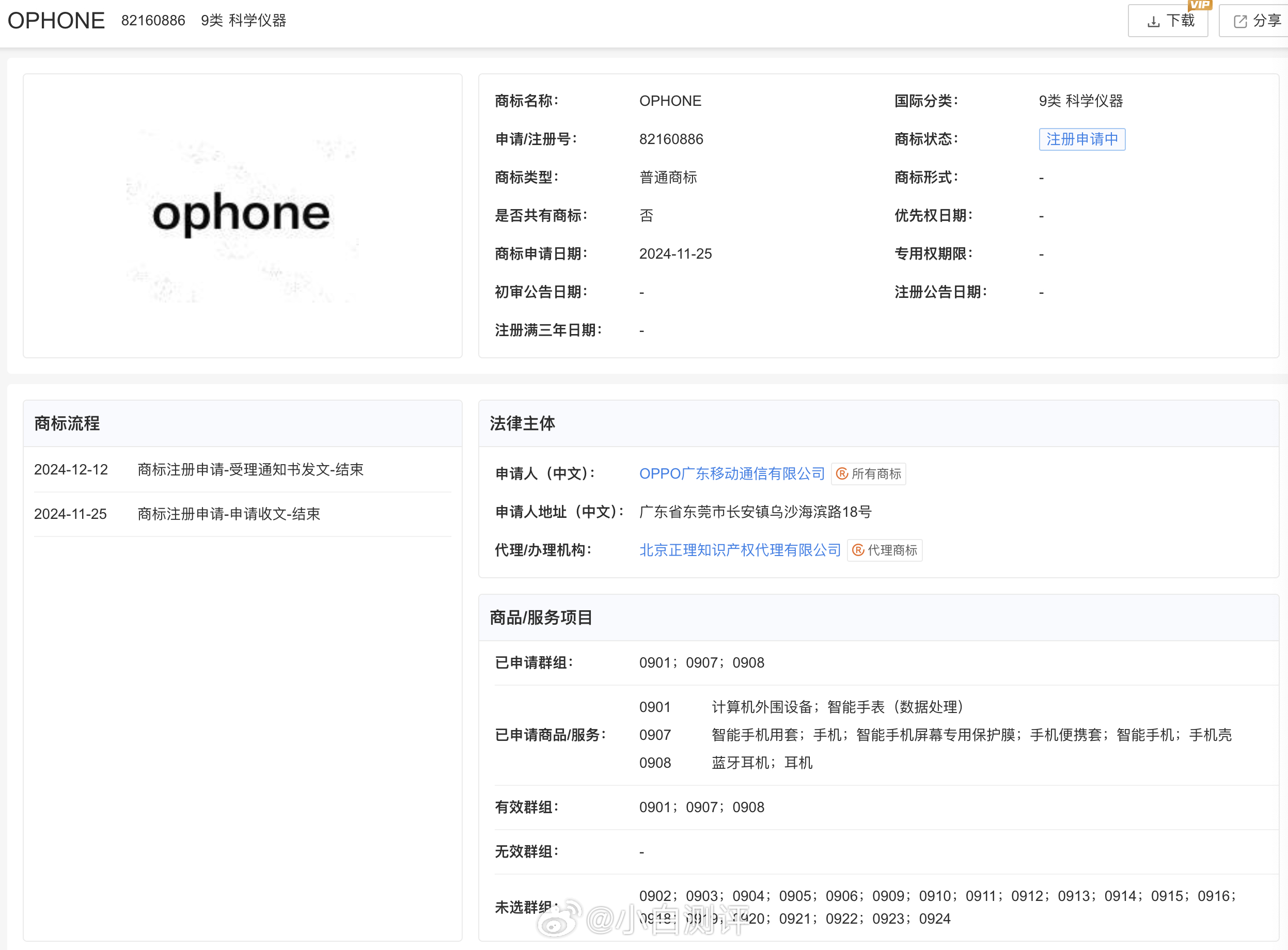
Task: Click 商标注册申请-受理通知书发文-结束 entry
Action: coord(250,469)
